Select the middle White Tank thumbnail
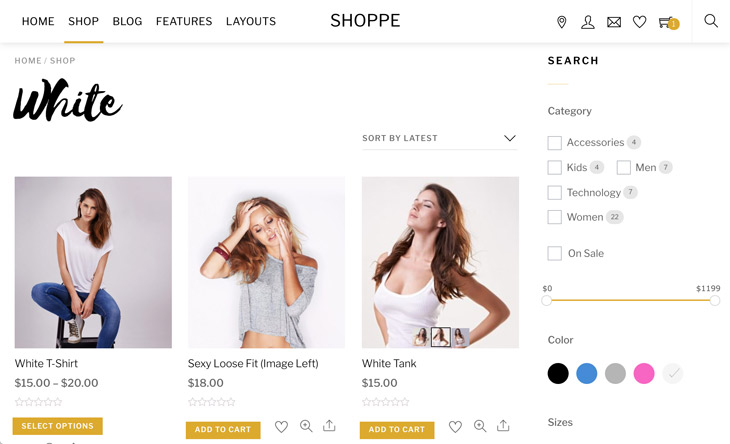This screenshot has height=444, width=730. point(440,337)
